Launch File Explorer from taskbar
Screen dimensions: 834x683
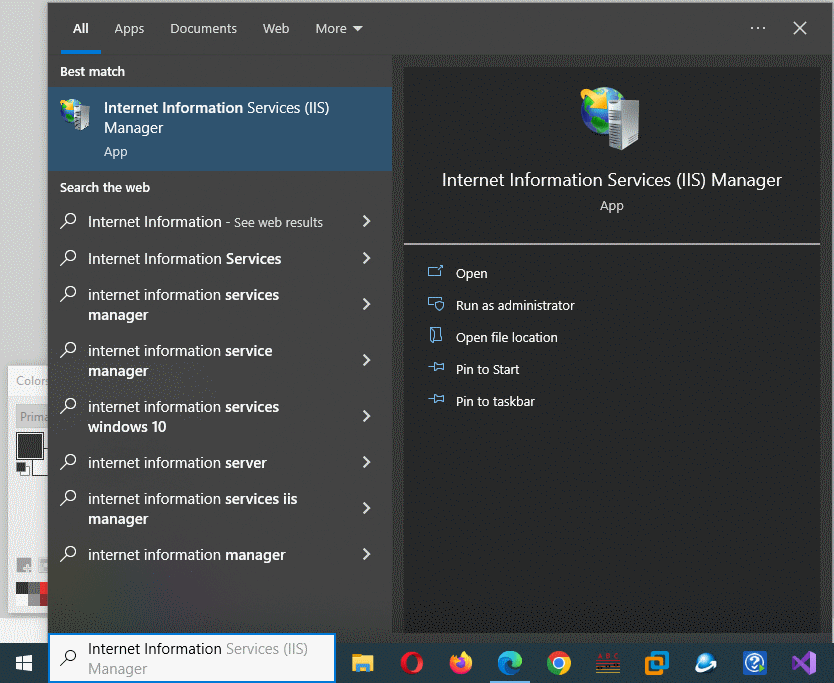point(363,663)
